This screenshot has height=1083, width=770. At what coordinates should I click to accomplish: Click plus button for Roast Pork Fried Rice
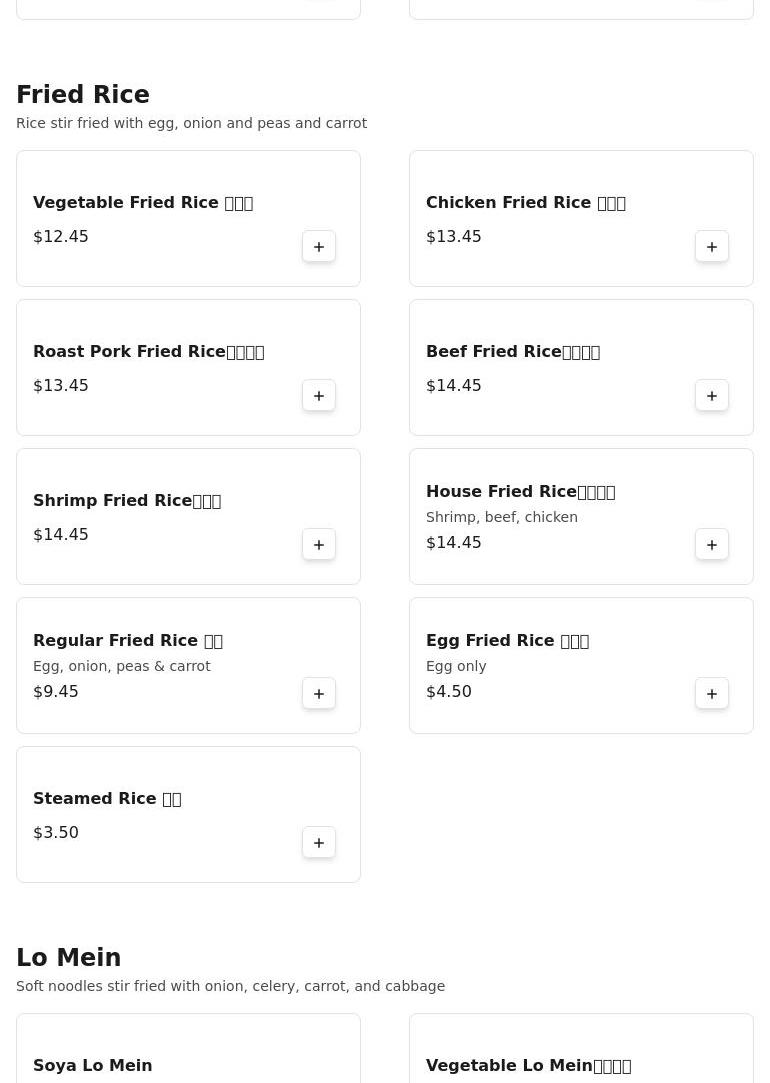[x=319, y=396]
